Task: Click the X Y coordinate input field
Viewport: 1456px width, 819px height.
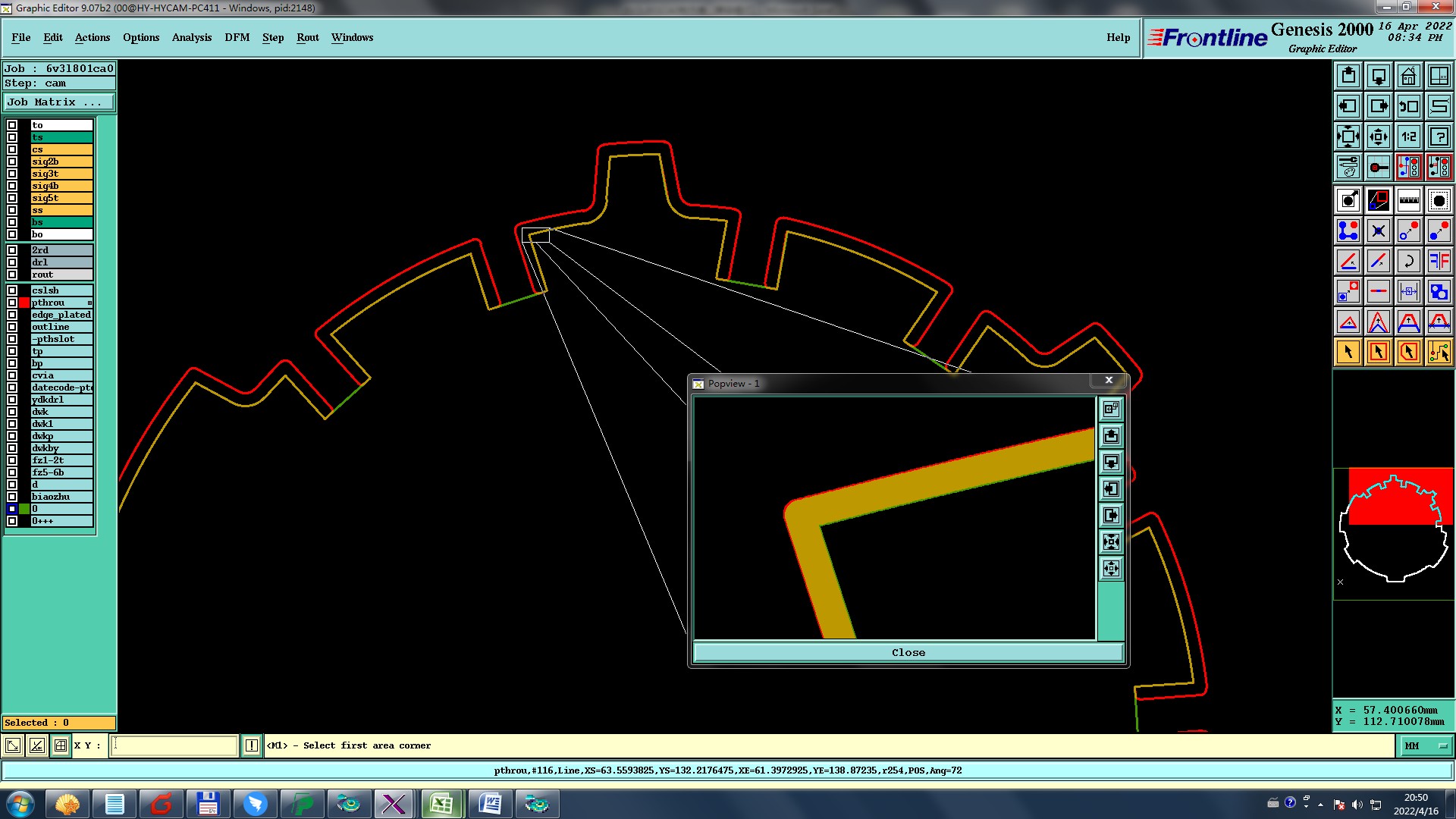Action: coord(174,745)
